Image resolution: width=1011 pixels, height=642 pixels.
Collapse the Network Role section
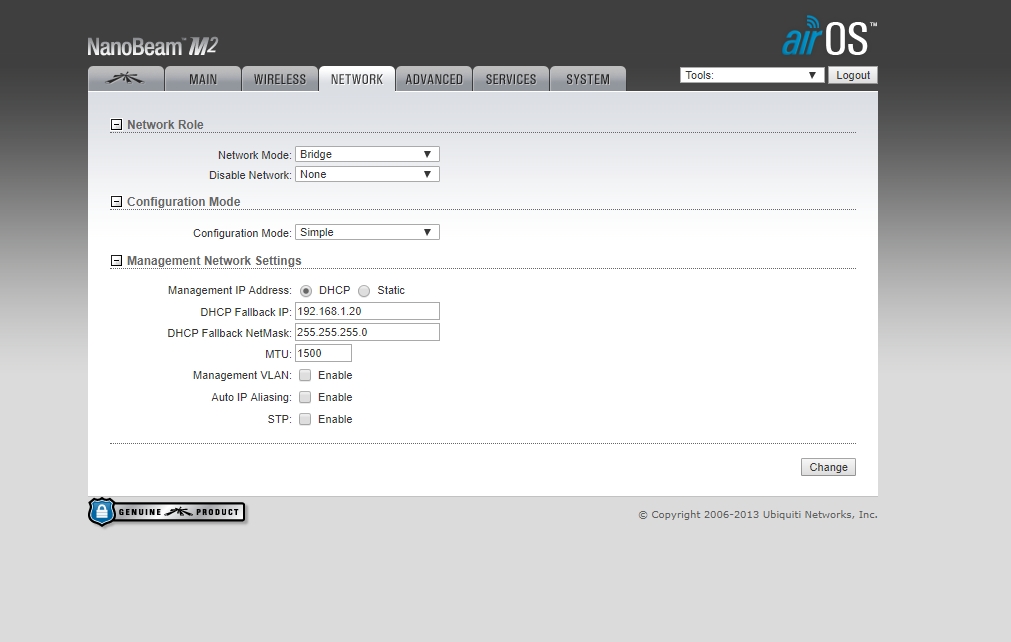click(116, 124)
